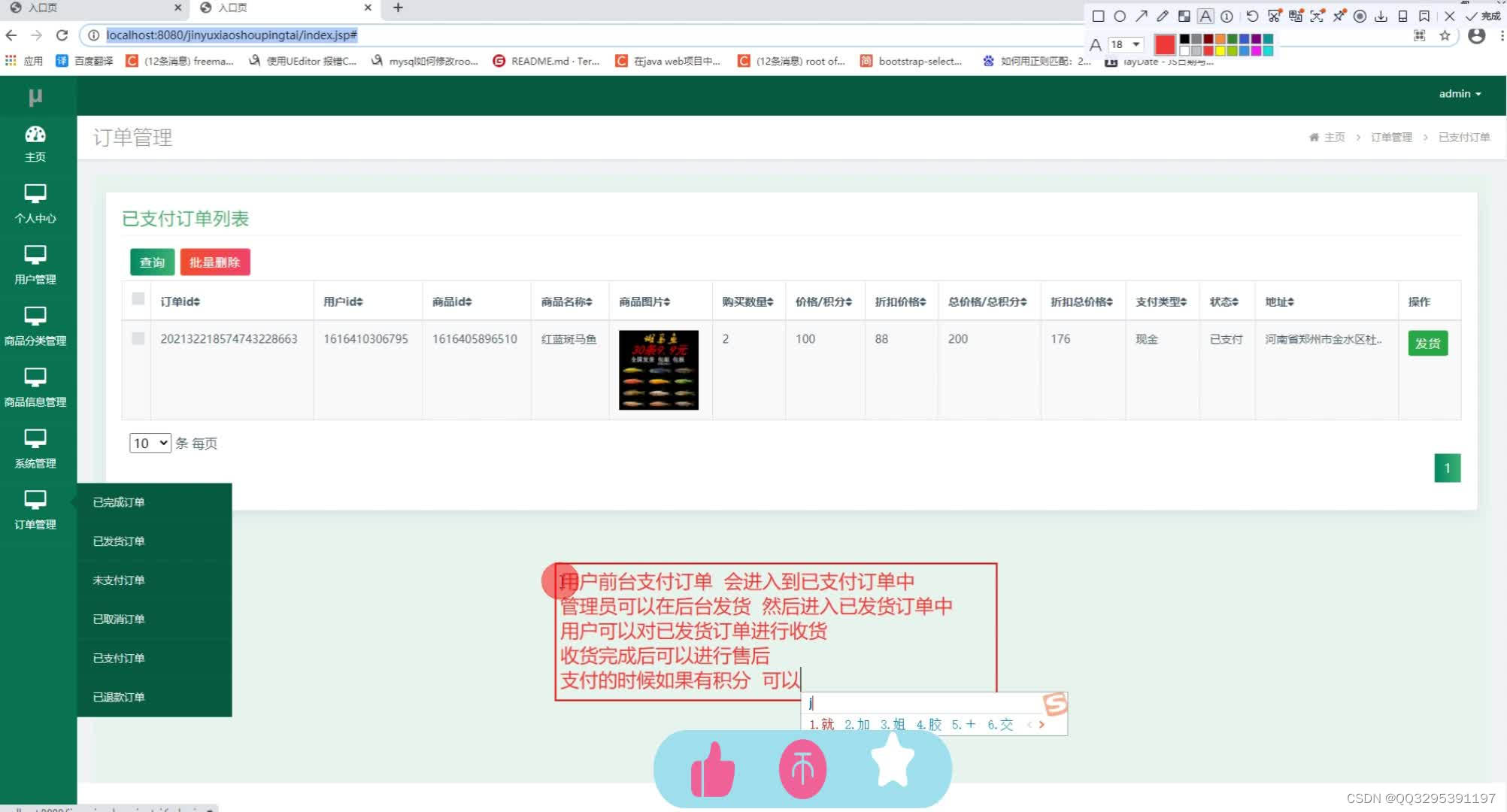The image size is (1507, 812).
Task: Switch to the second 入口页 tab
Action: coord(286,8)
